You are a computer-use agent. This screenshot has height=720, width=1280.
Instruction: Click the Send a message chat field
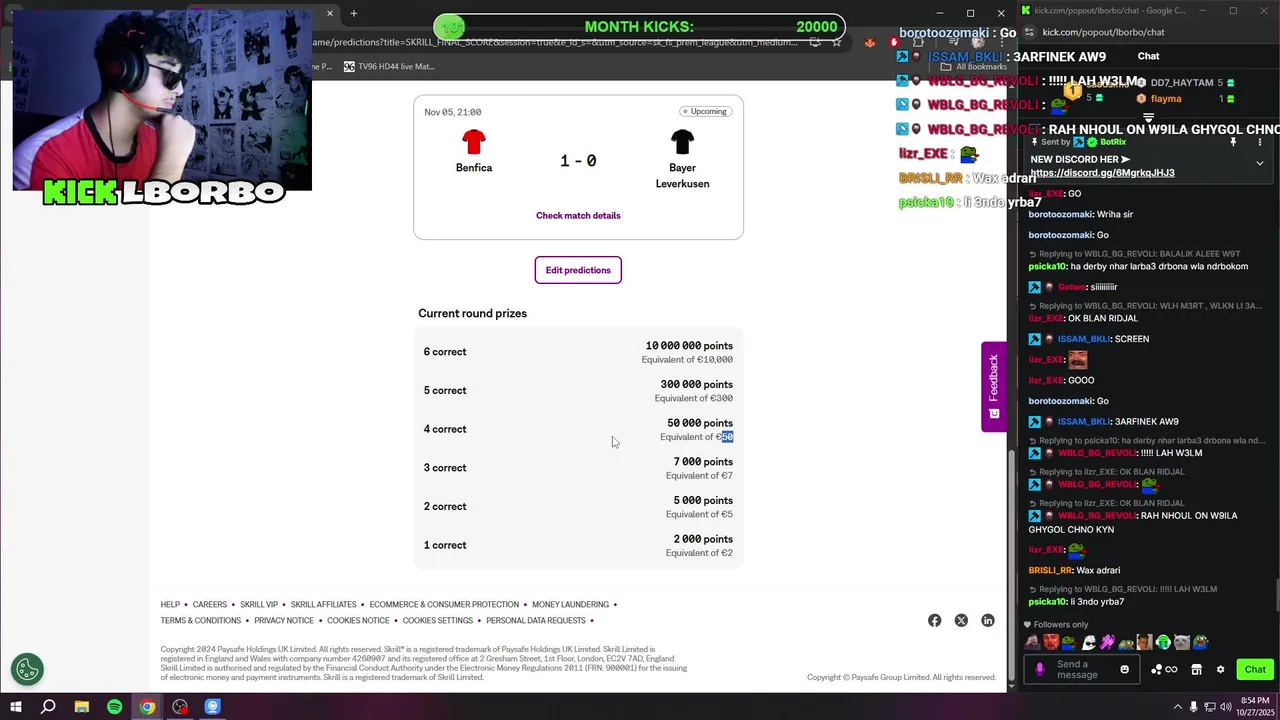point(1083,670)
